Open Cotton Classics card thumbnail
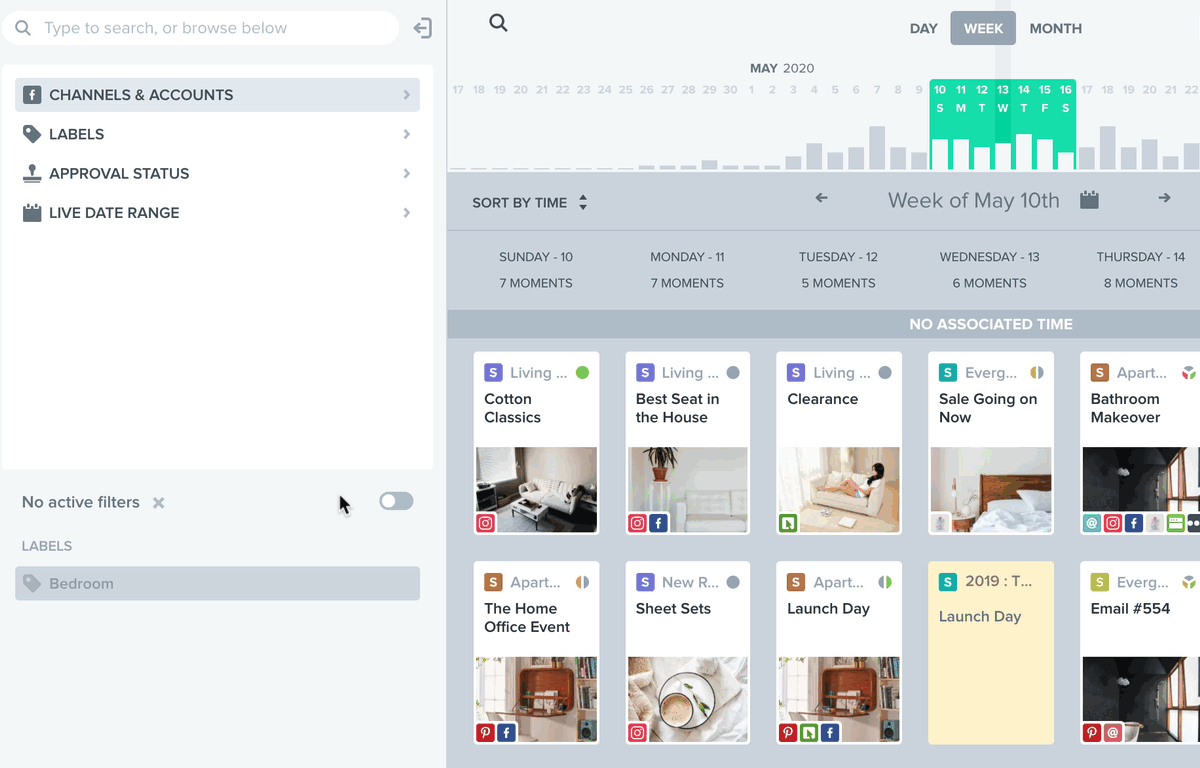This screenshot has width=1200, height=768. tap(536, 490)
